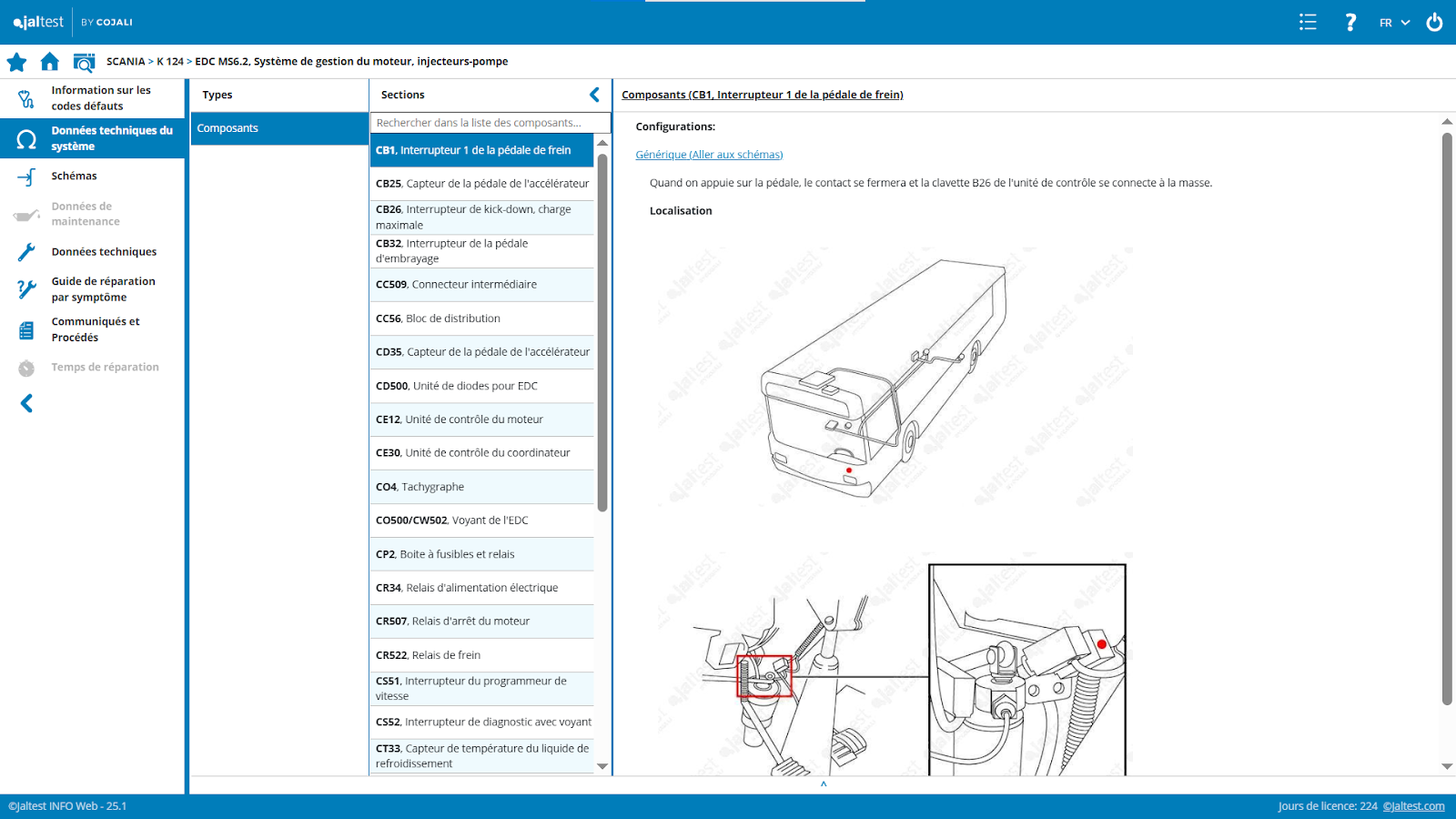Select CB25 Capteur de la pédale d'accélérateur
The height and width of the screenshot is (819, 1456).
482,184
